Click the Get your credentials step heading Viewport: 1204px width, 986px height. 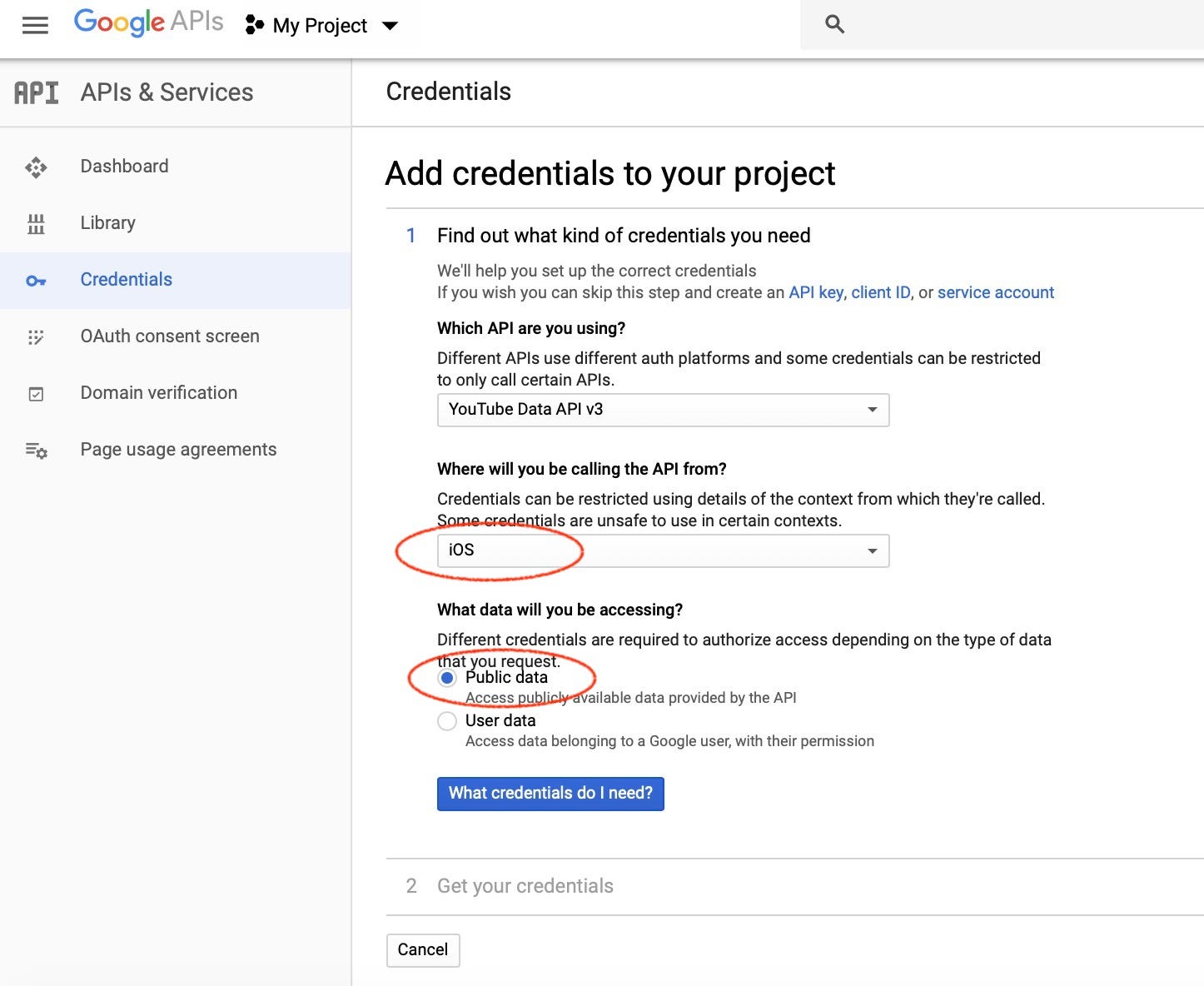(525, 886)
